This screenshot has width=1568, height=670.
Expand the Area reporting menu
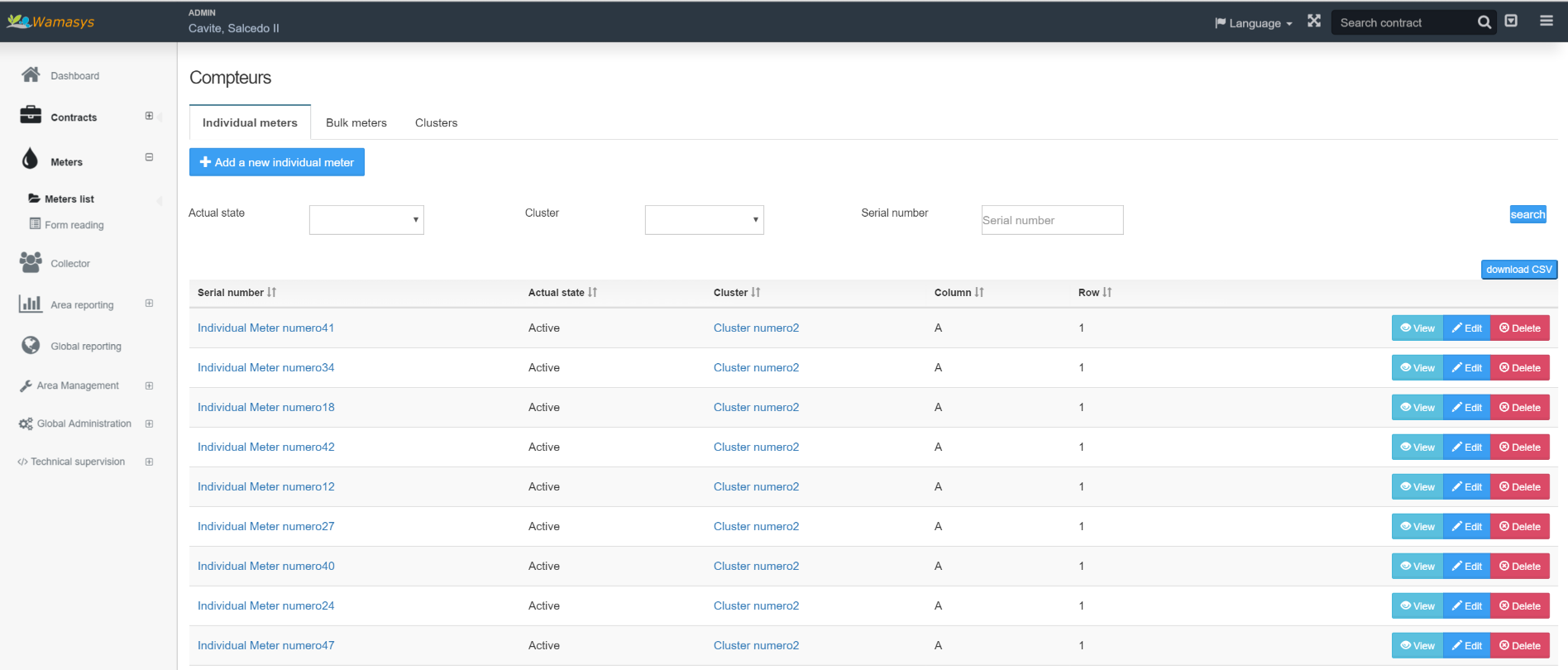pyautogui.click(x=149, y=304)
